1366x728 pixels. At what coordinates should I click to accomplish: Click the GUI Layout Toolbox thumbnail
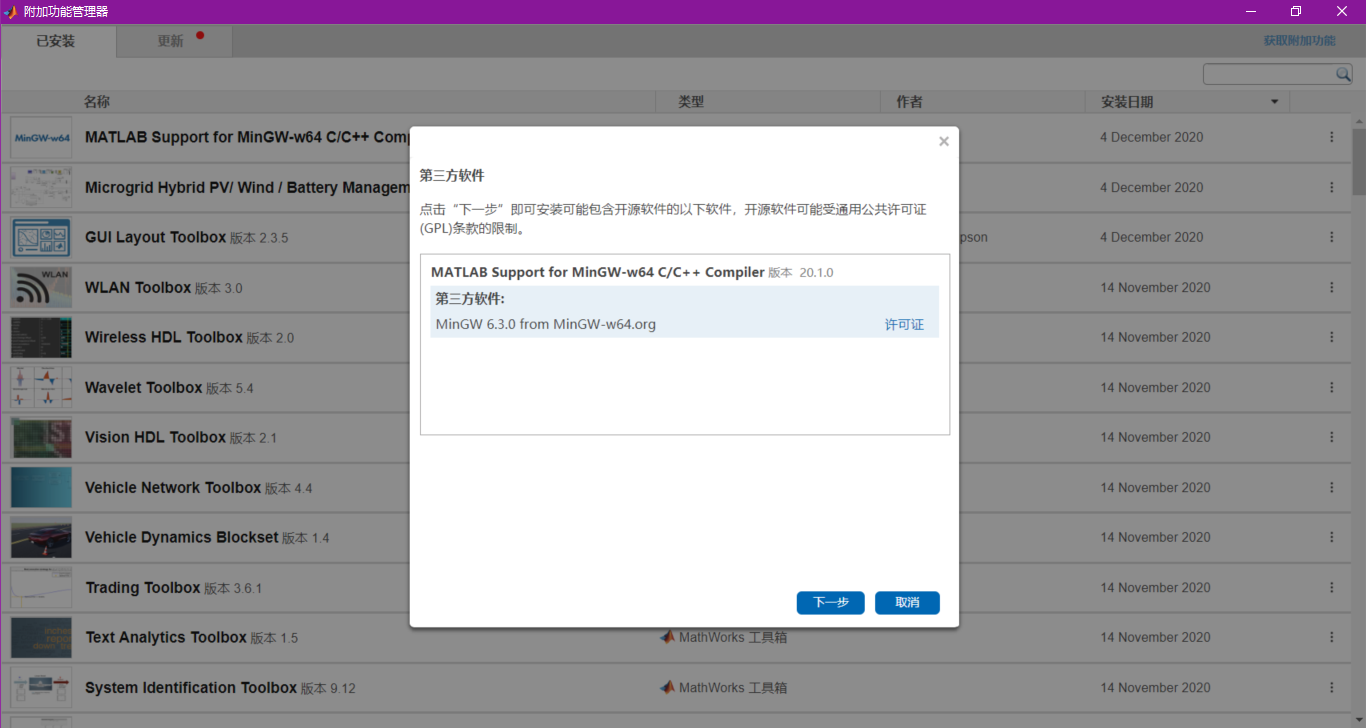(x=41, y=237)
